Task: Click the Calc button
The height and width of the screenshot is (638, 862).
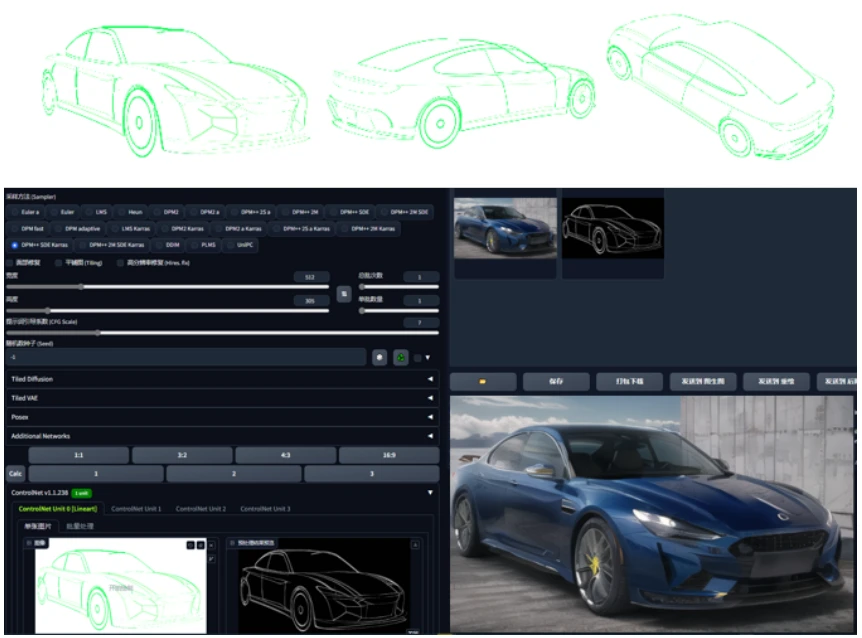Action: [15, 474]
